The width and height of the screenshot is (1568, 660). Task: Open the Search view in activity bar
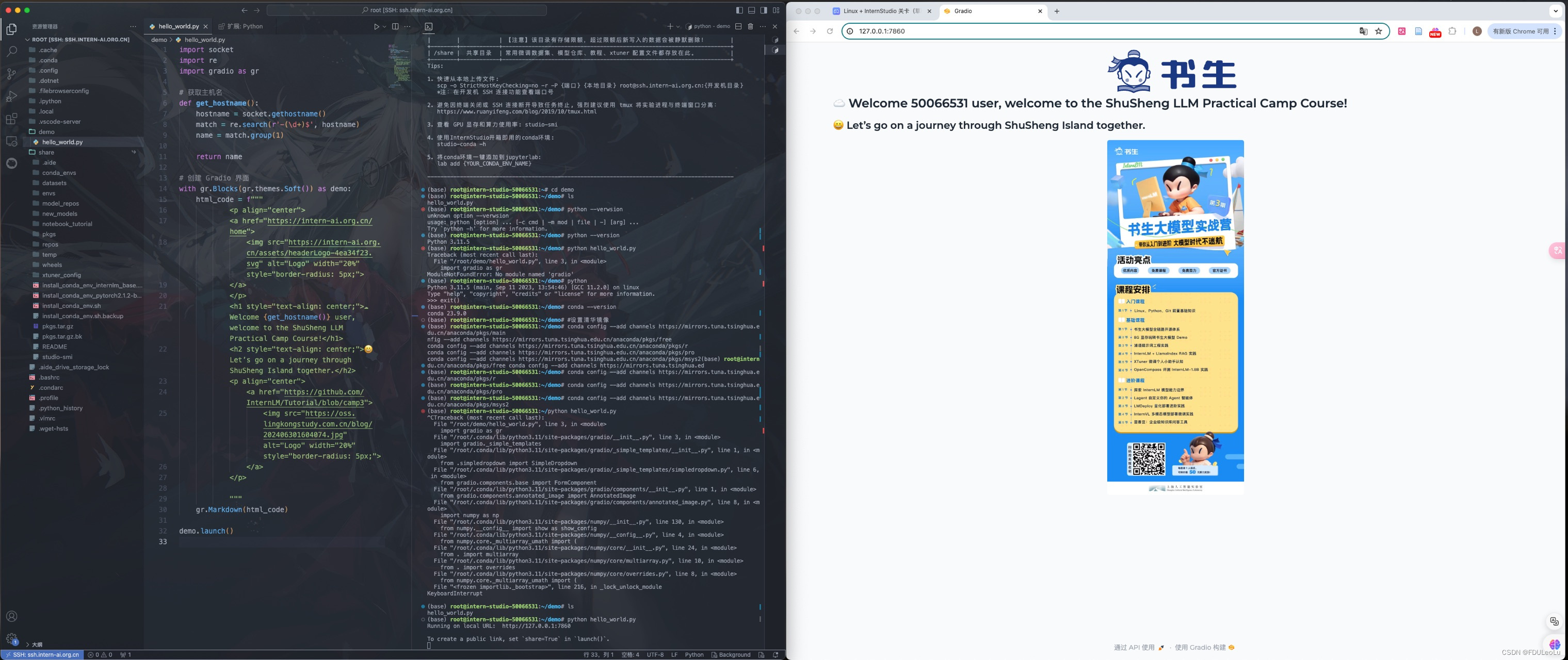pyautogui.click(x=11, y=51)
